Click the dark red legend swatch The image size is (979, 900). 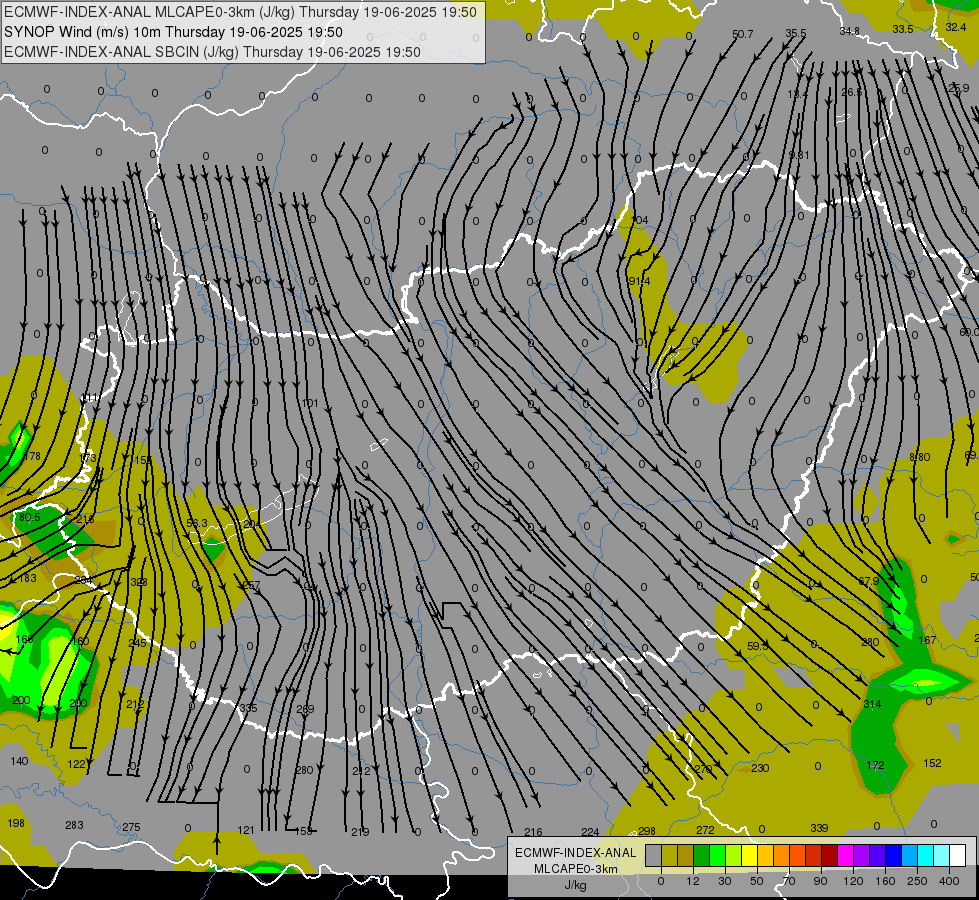(x=829, y=855)
